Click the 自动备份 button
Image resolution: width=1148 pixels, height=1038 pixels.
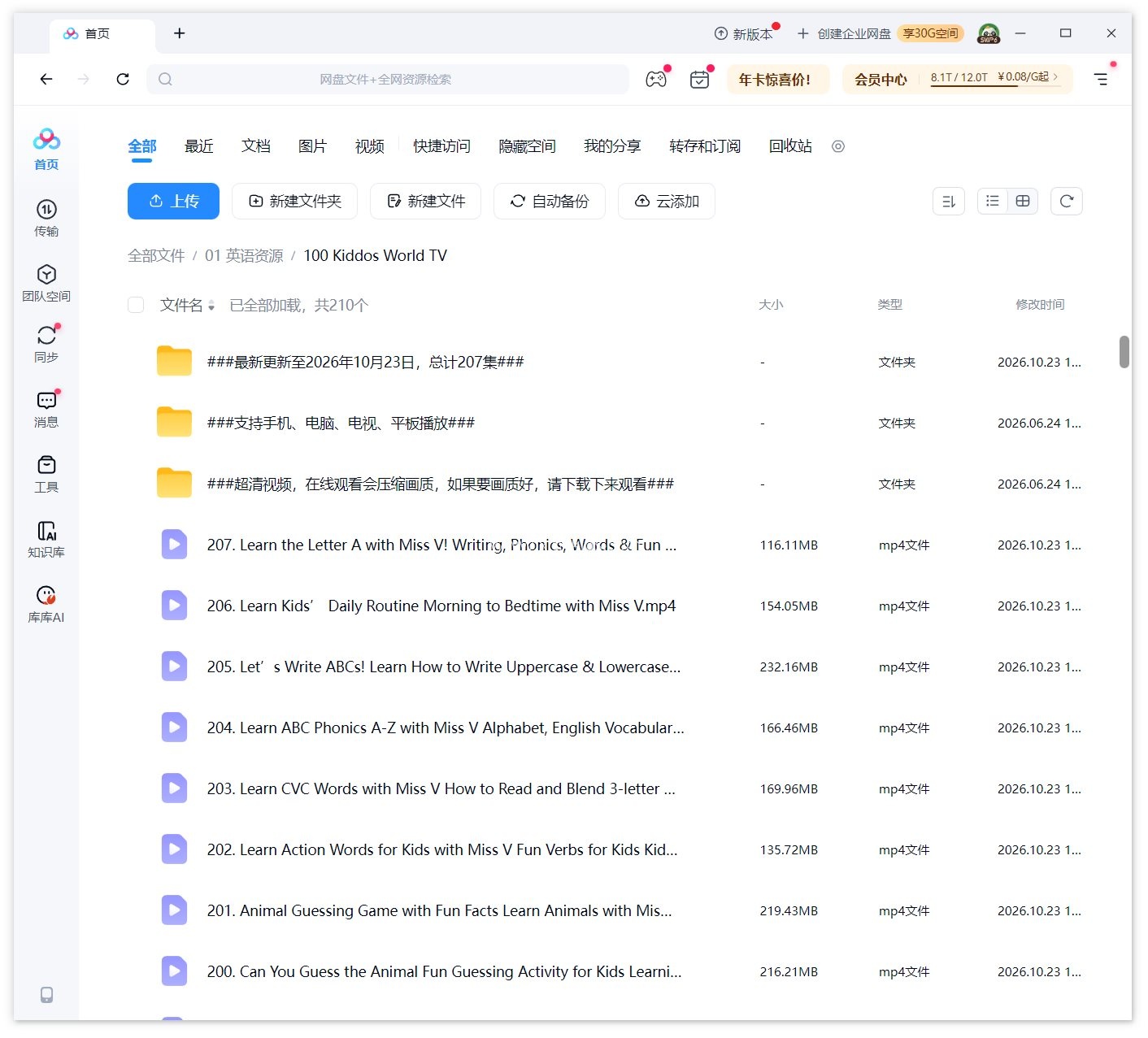[550, 201]
